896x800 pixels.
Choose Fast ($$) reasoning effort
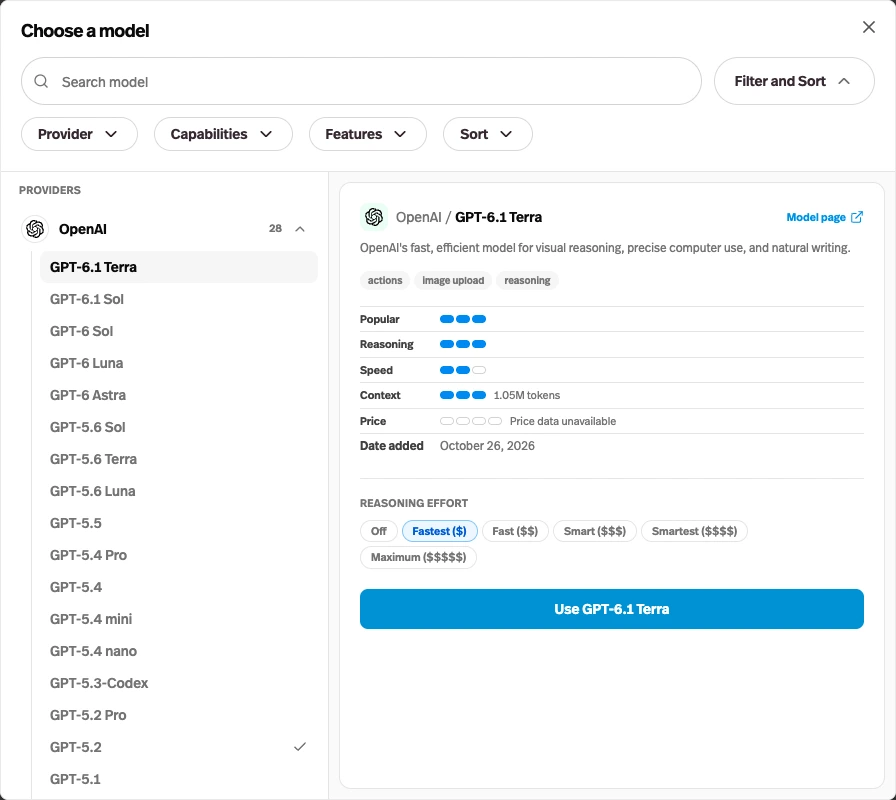[515, 531]
